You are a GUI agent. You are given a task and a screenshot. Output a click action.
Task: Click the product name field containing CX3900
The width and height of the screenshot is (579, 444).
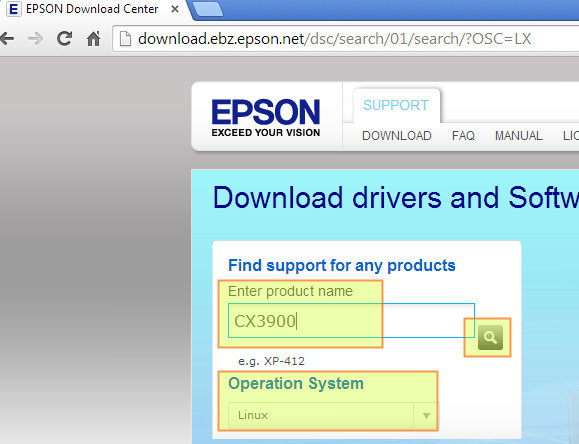point(351,321)
